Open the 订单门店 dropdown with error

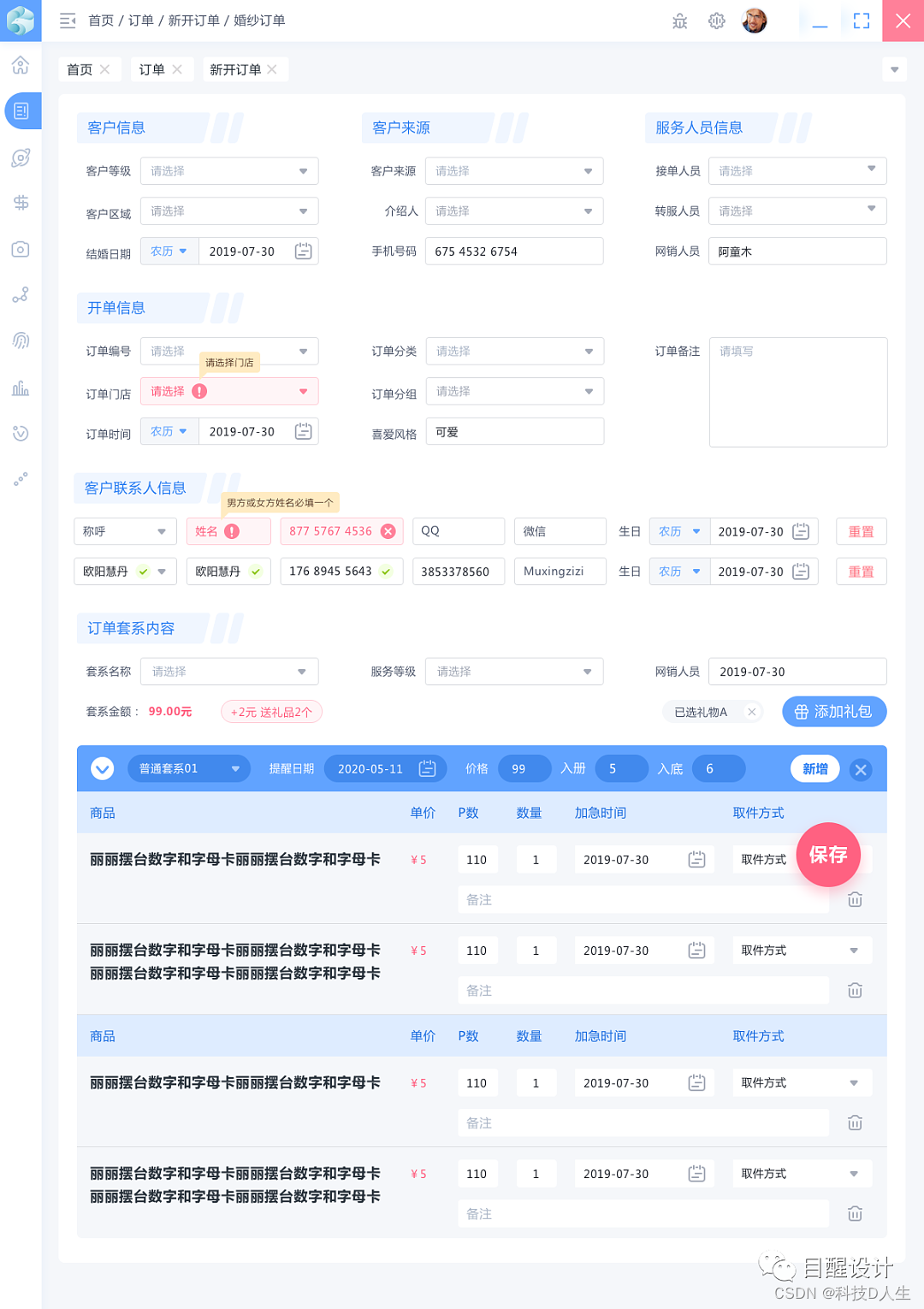click(x=229, y=391)
